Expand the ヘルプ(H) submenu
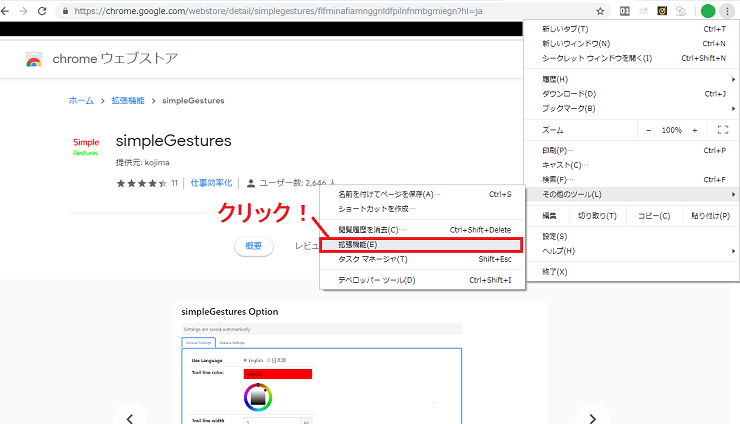The height and width of the screenshot is (424, 740). click(631, 251)
